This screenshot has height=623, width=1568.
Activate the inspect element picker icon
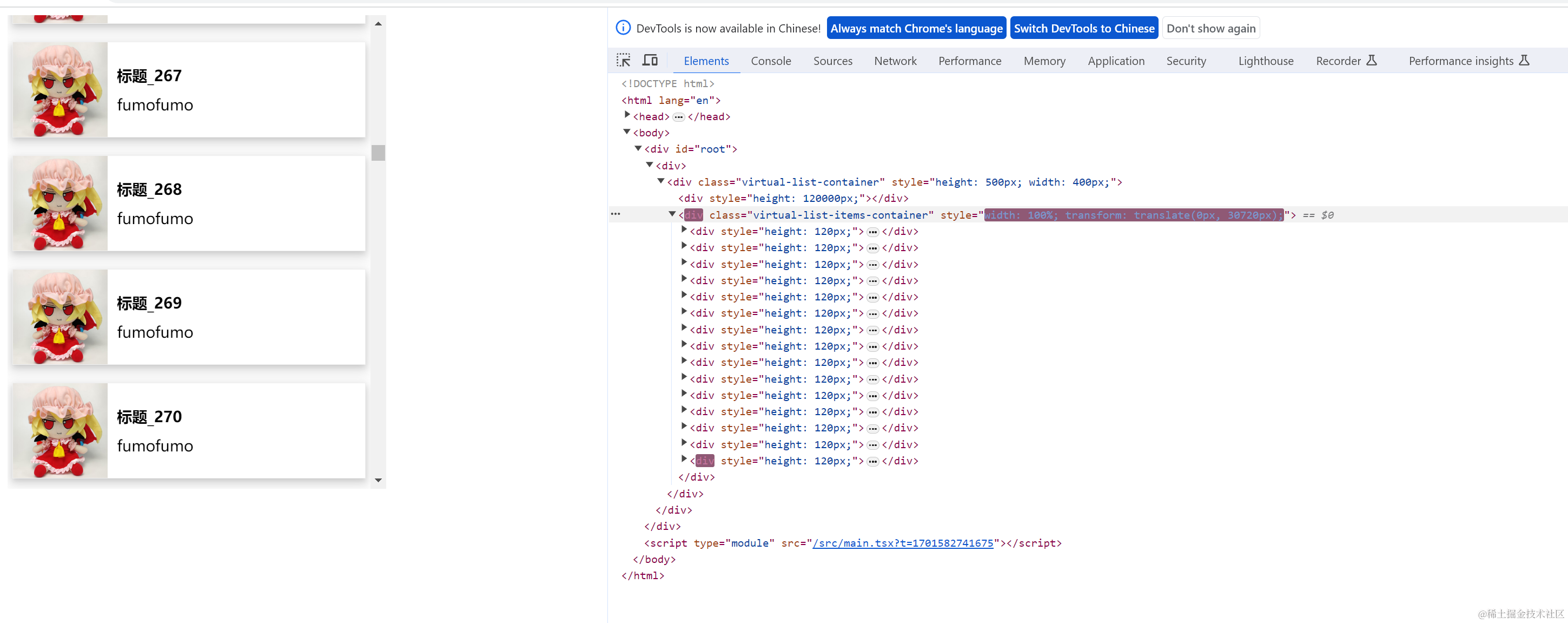623,60
